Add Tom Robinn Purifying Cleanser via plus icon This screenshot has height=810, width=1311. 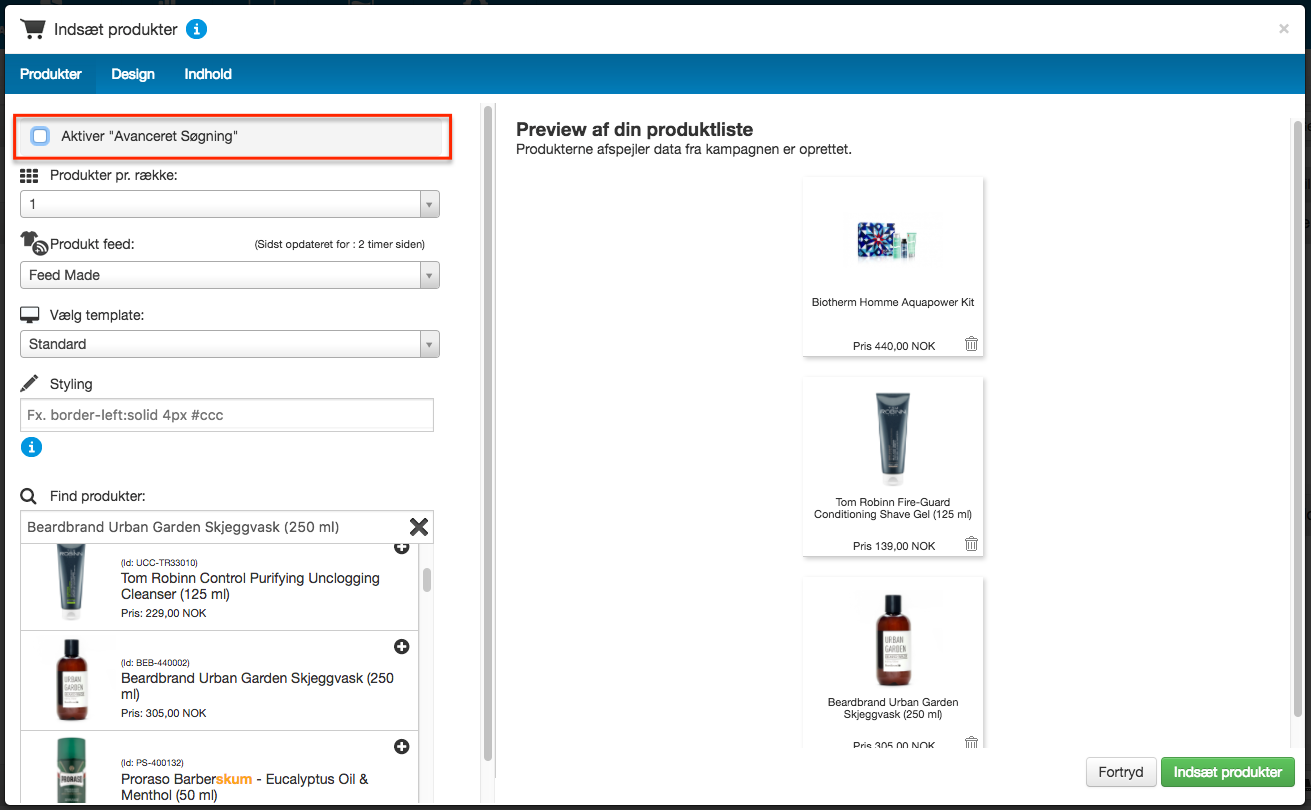[x=402, y=548]
